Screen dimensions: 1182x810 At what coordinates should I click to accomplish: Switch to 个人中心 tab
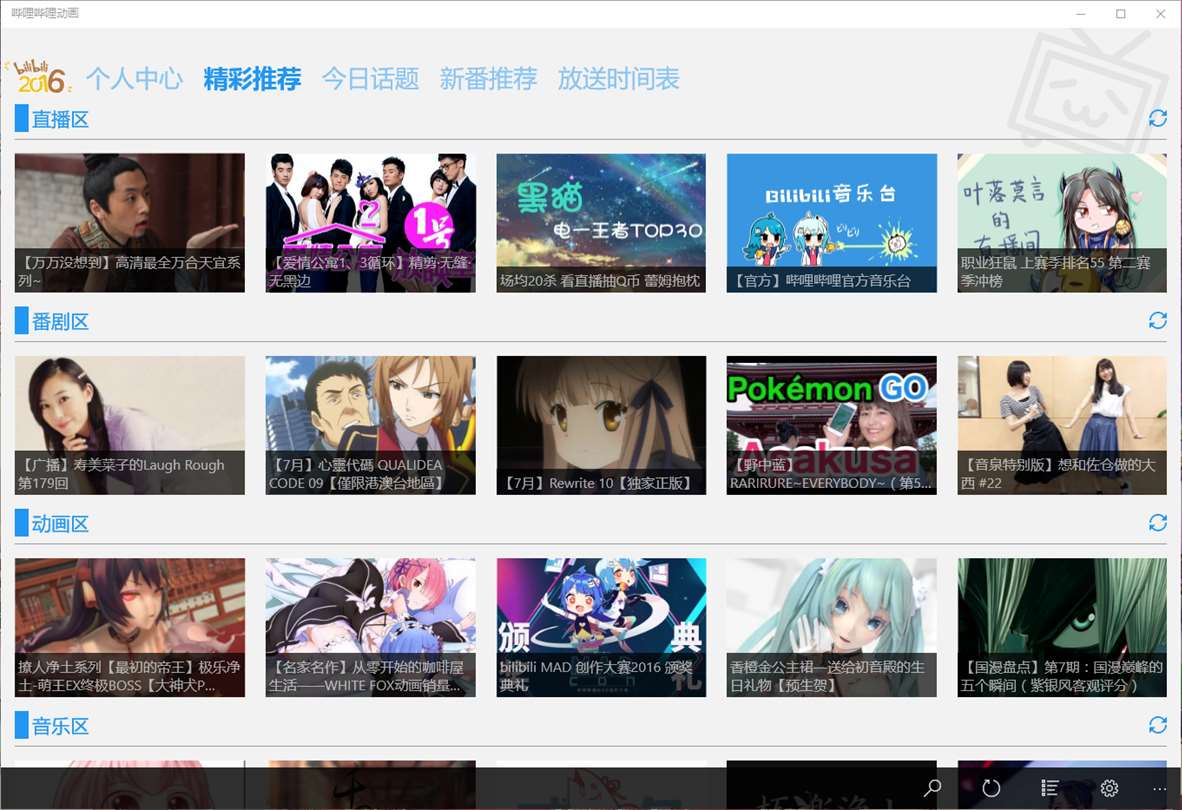tap(134, 78)
